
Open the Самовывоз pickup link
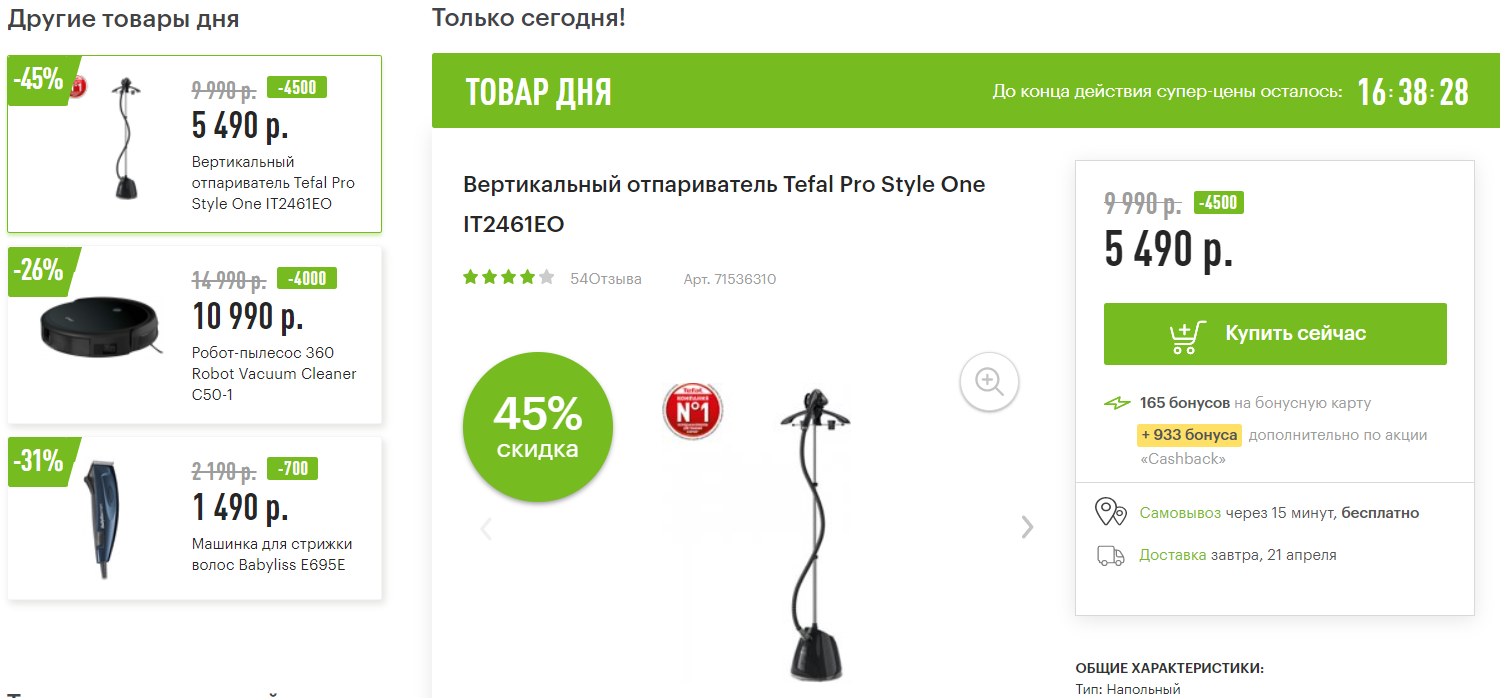[x=1180, y=513]
